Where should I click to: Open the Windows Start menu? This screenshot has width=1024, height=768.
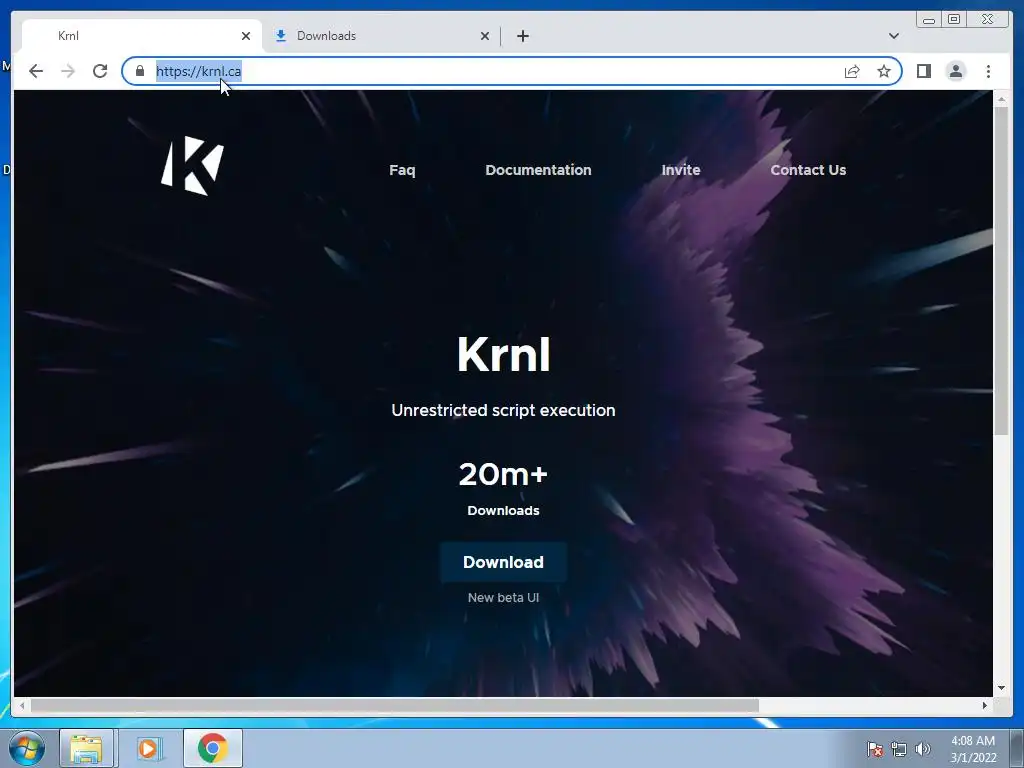[27, 748]
